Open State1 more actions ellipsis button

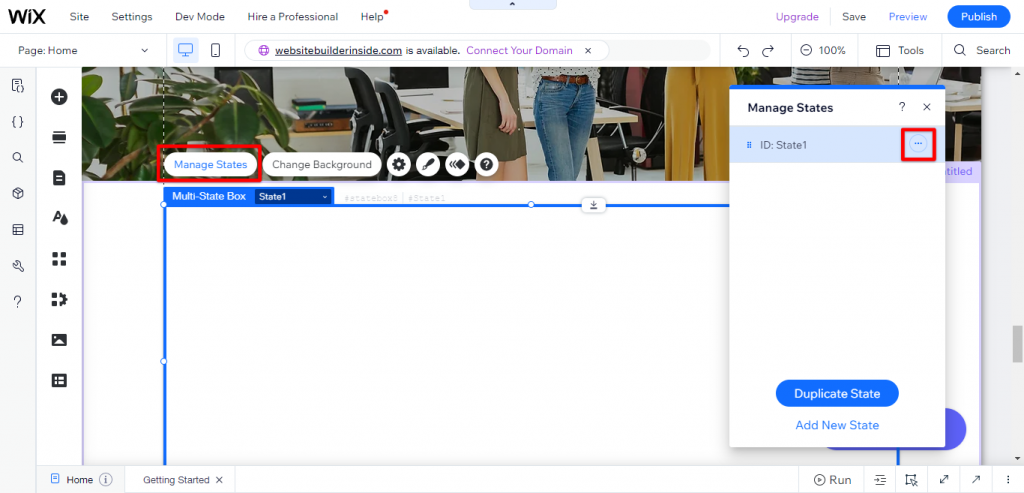[x=918, y=145]
